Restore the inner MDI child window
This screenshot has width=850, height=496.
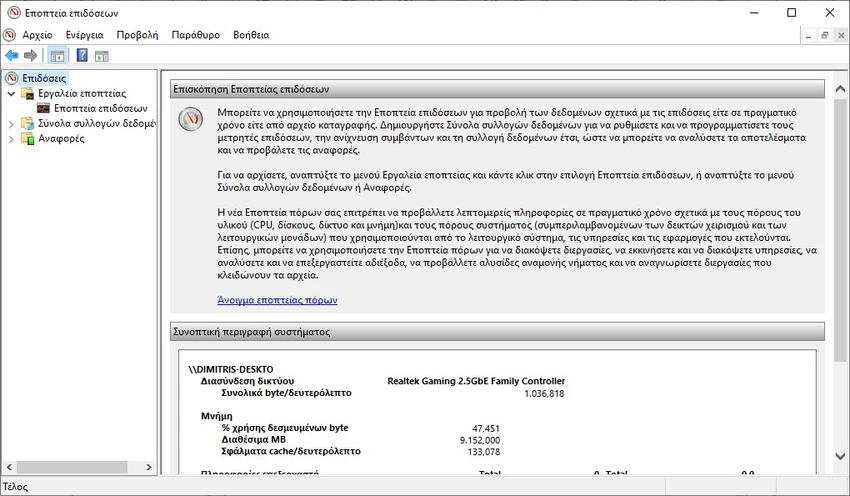pyautogui.click(x=825, y=35)
